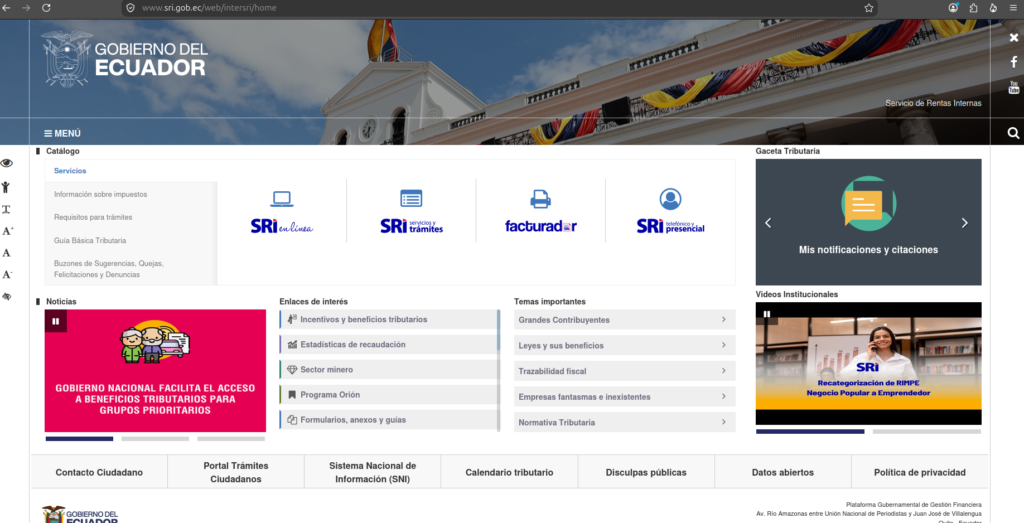Open Calendario tributario
1024x523 pixels.
509,472
